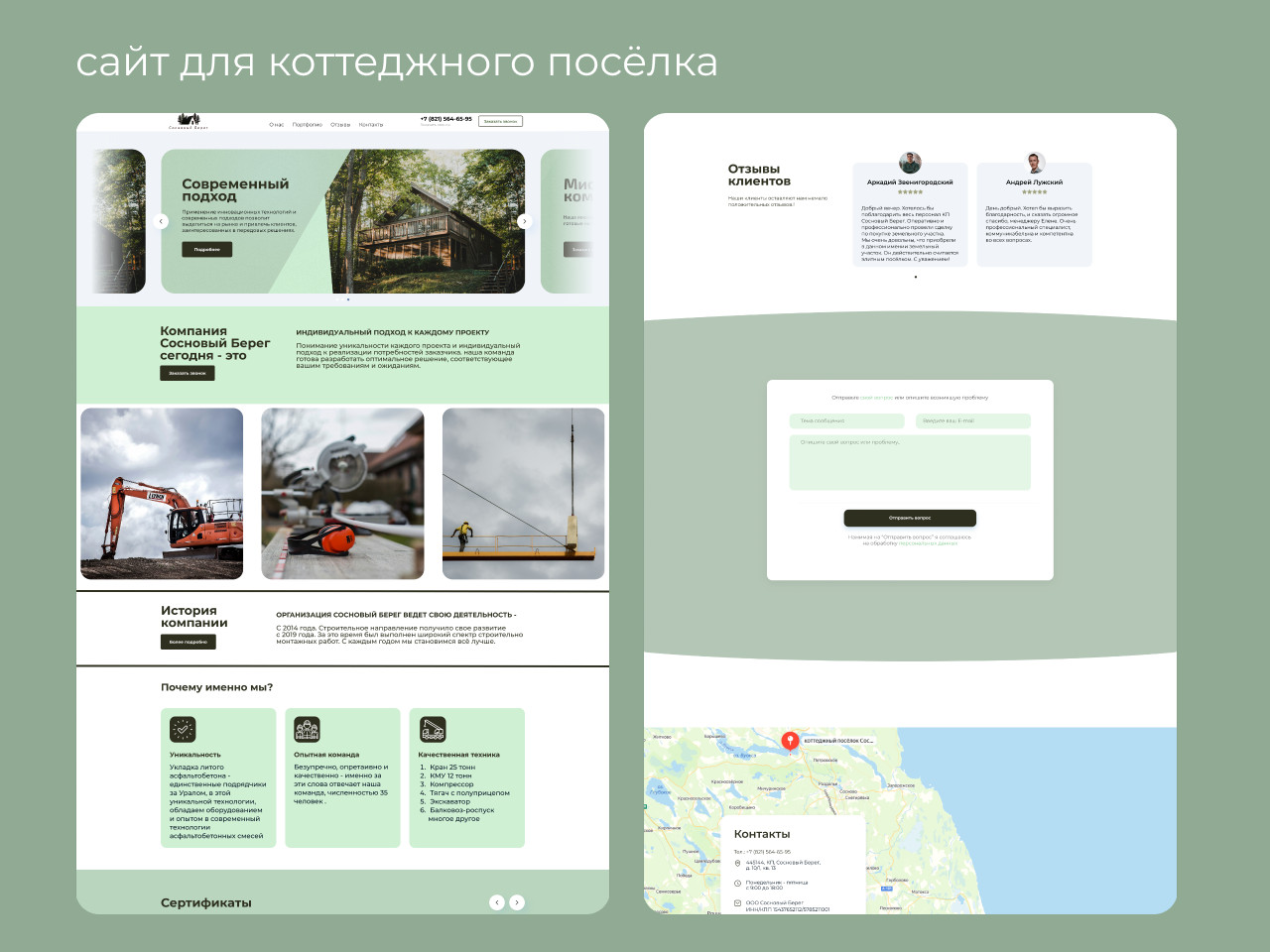Click previous arrow in Сертификаты section

coord(497,902)
